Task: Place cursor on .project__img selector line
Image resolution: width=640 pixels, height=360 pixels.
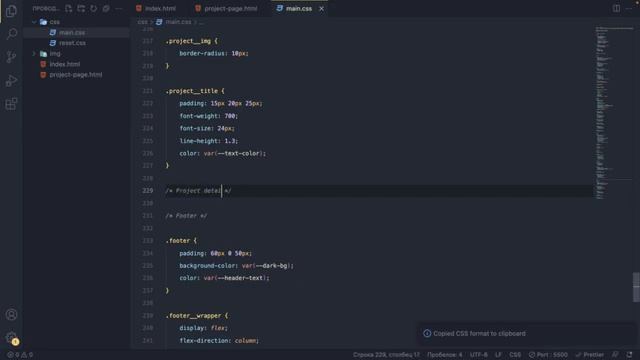Action: (x=191, y=41)
